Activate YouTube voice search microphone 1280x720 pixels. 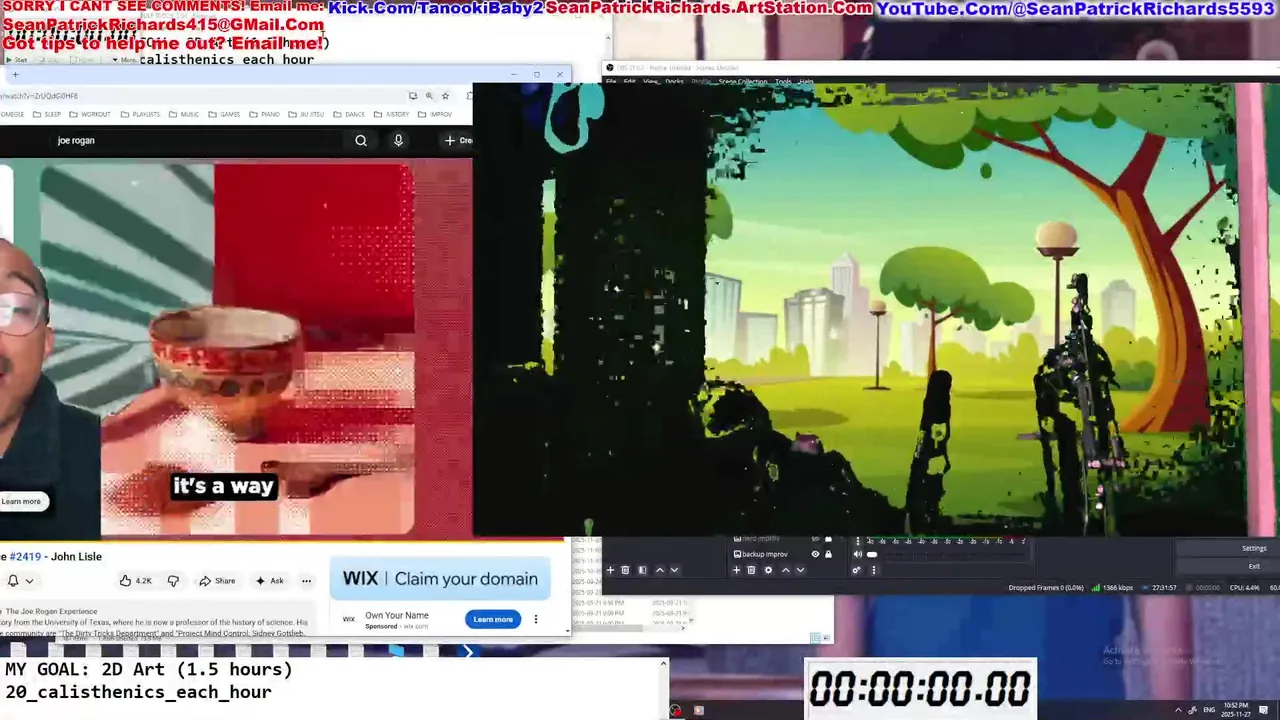[398, 141]
